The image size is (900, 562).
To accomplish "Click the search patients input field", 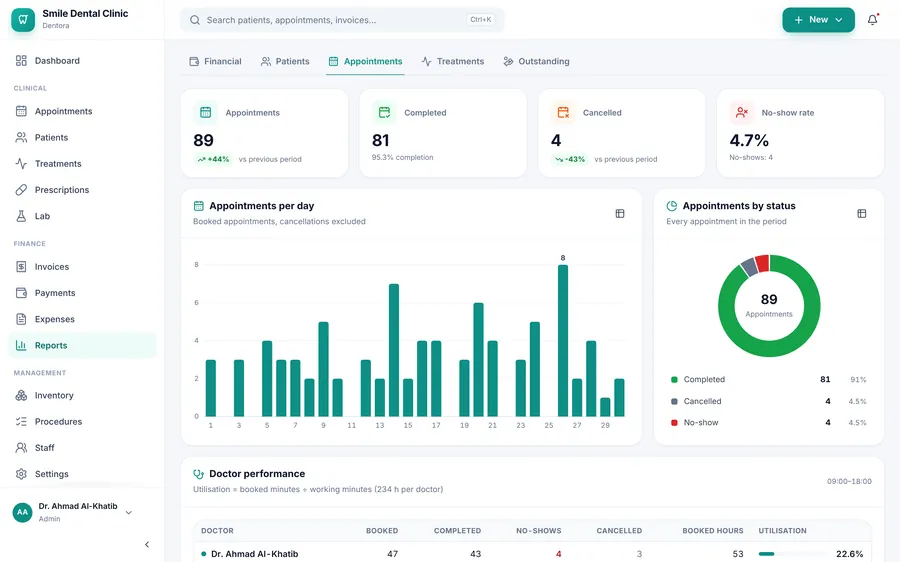I will 342,20.
